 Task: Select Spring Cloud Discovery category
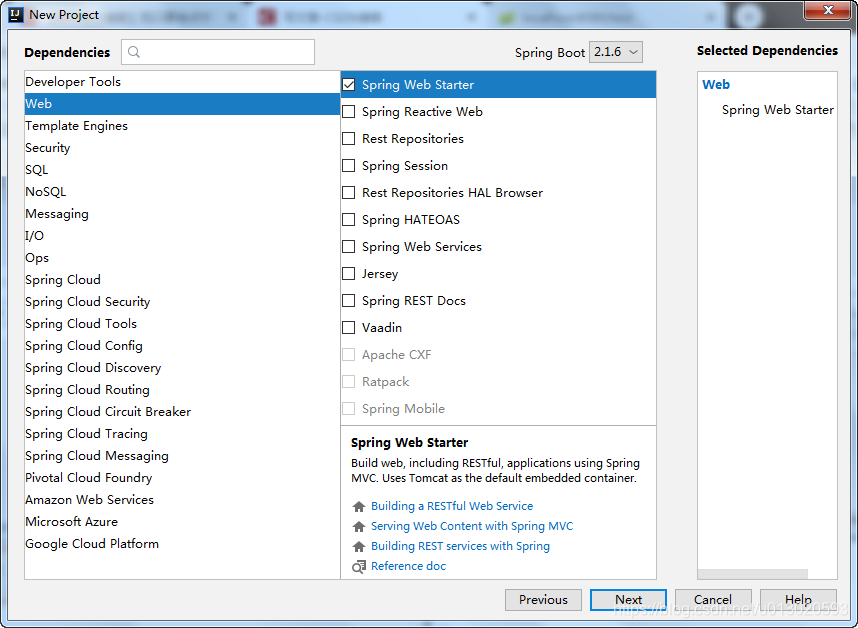[x=182, y=368]
